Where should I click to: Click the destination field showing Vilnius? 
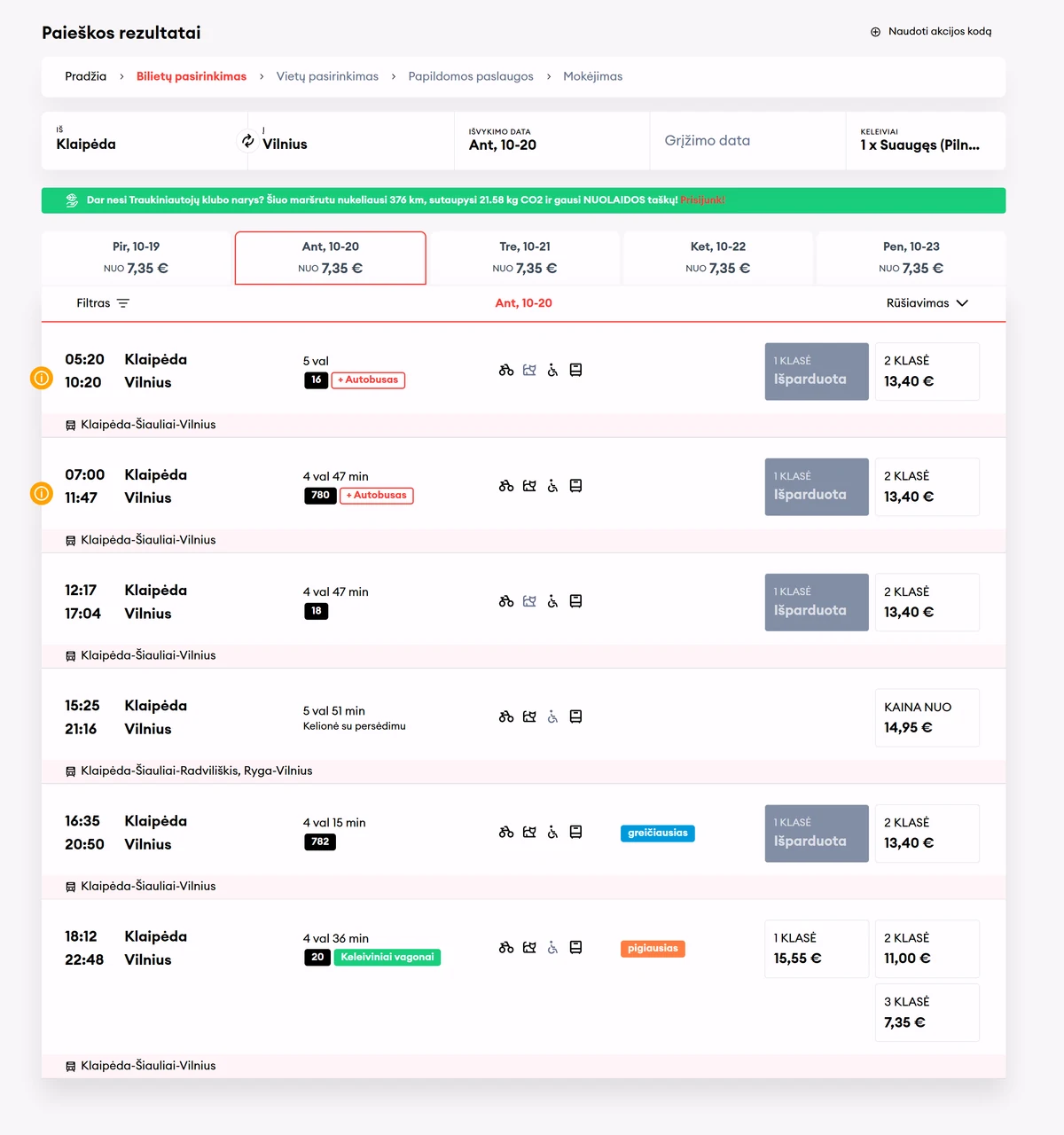[x=351, y=140]
